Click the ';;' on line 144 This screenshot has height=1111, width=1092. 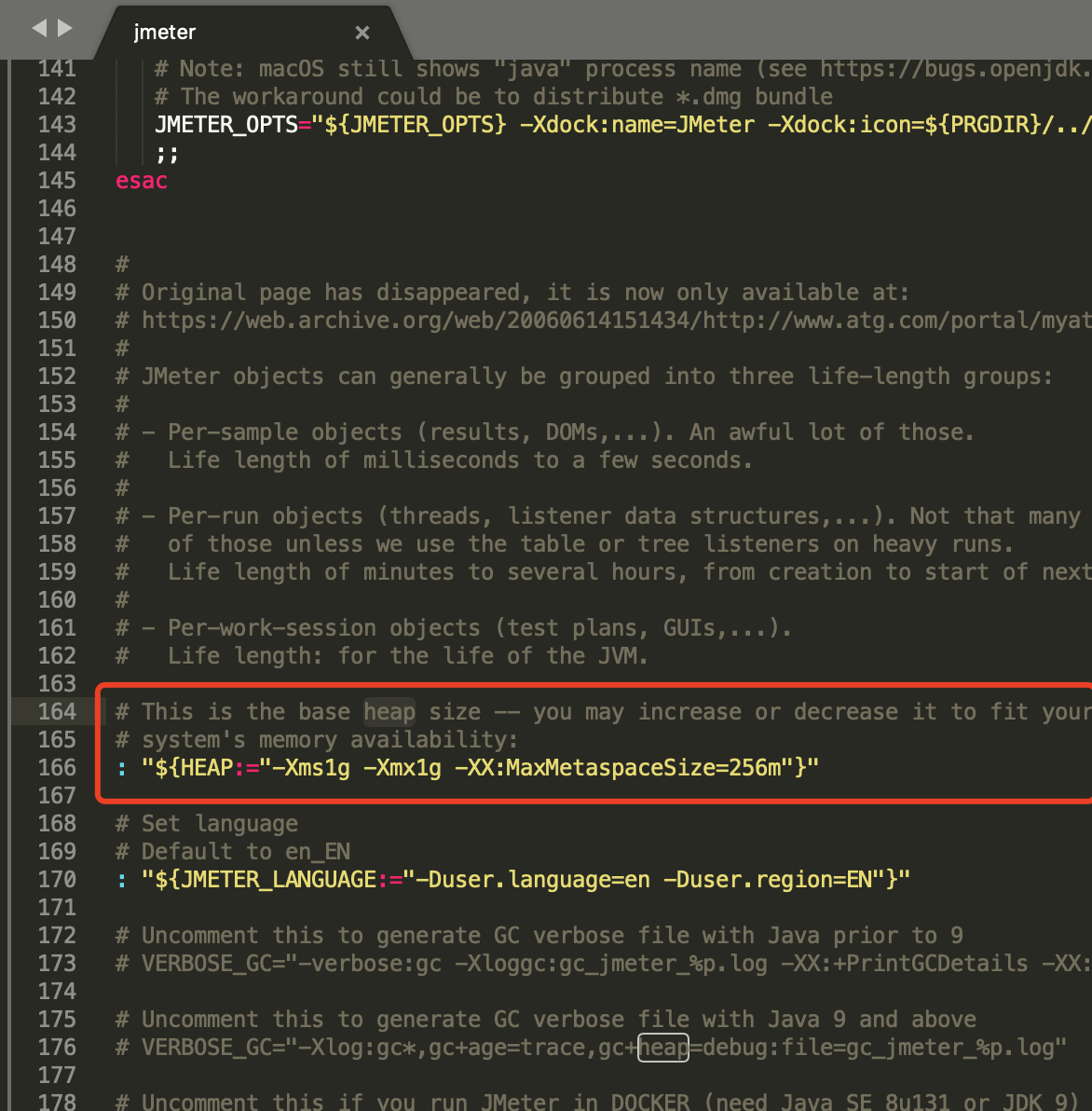(167, 152)
